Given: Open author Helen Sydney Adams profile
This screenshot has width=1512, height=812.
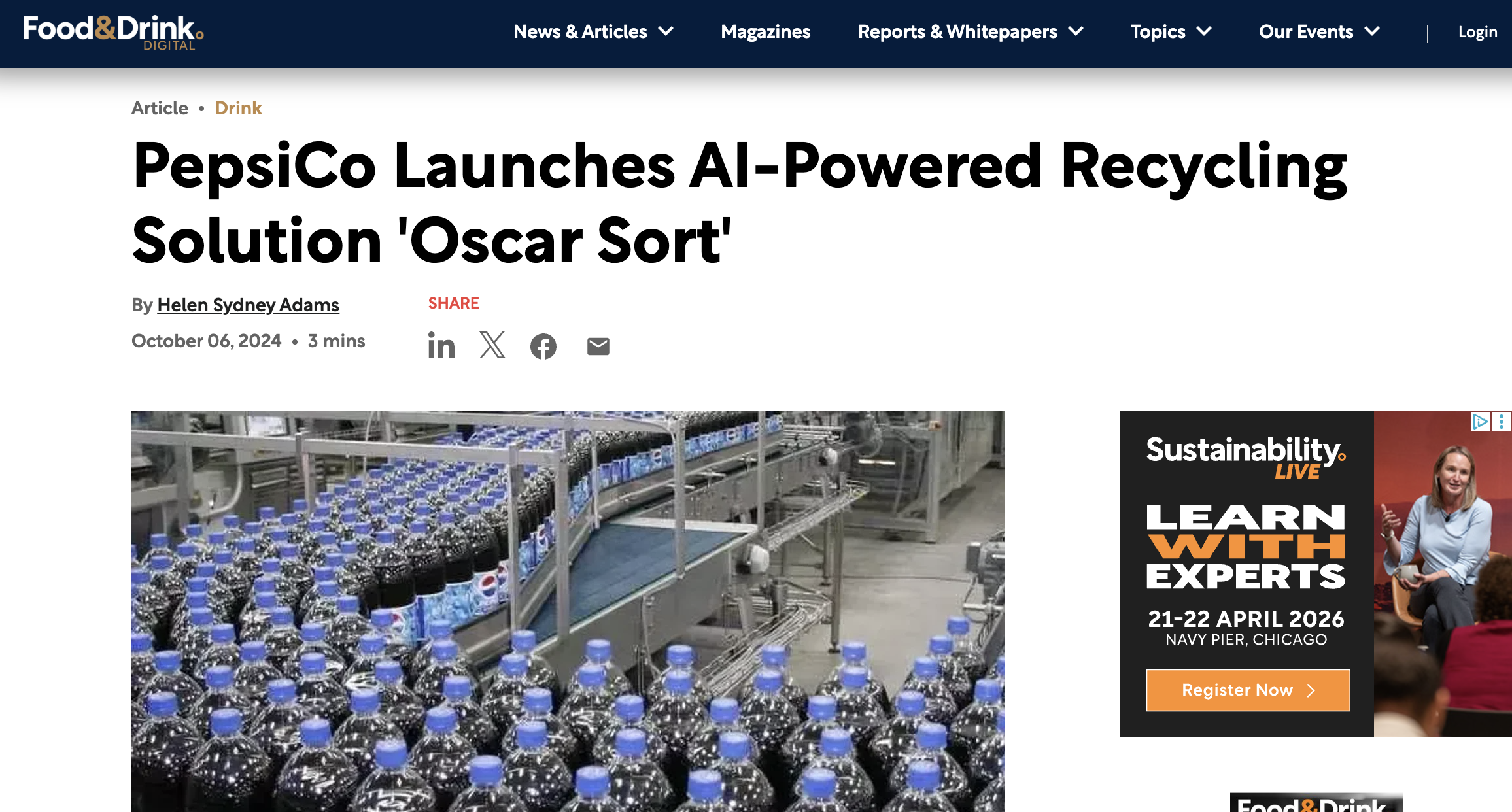Looking at the screenshot, I should pos(248,305).
